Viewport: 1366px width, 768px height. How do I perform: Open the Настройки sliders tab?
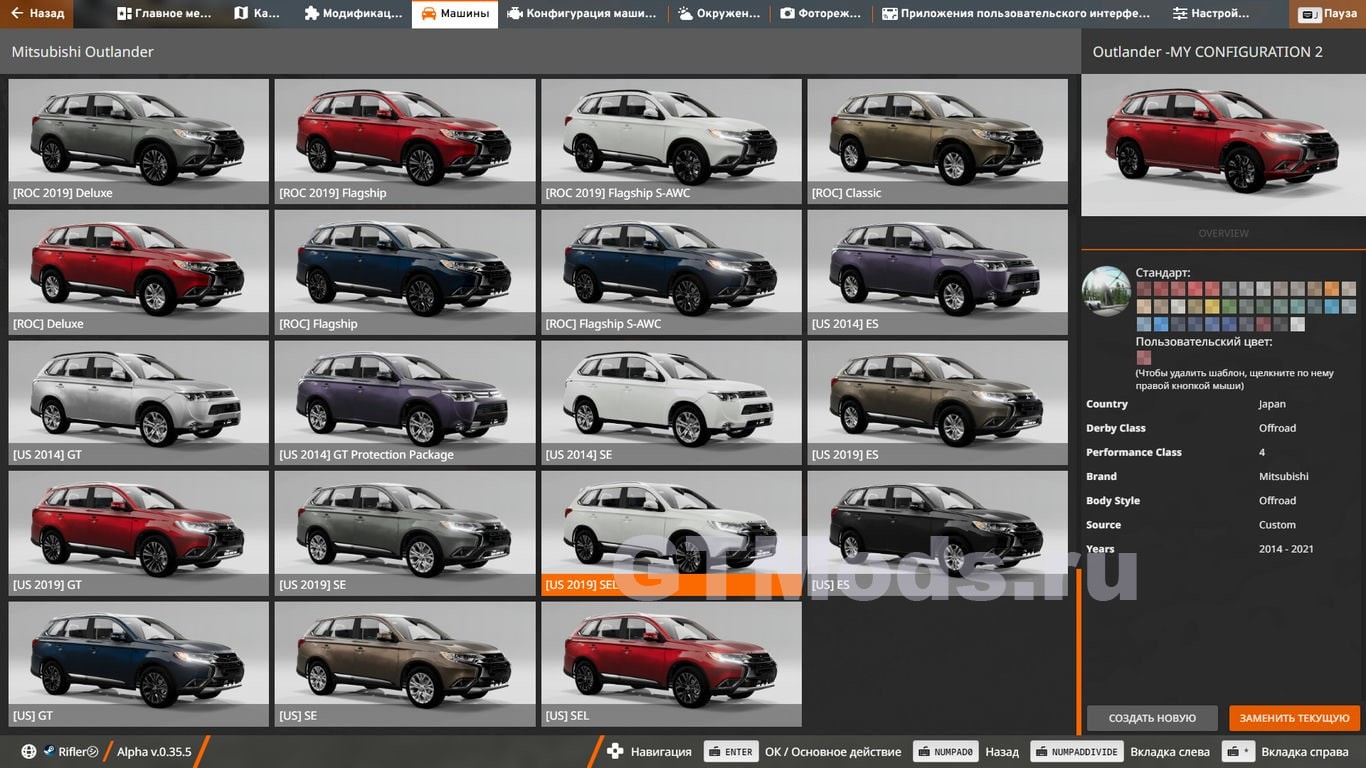(x=1211, y=14)
